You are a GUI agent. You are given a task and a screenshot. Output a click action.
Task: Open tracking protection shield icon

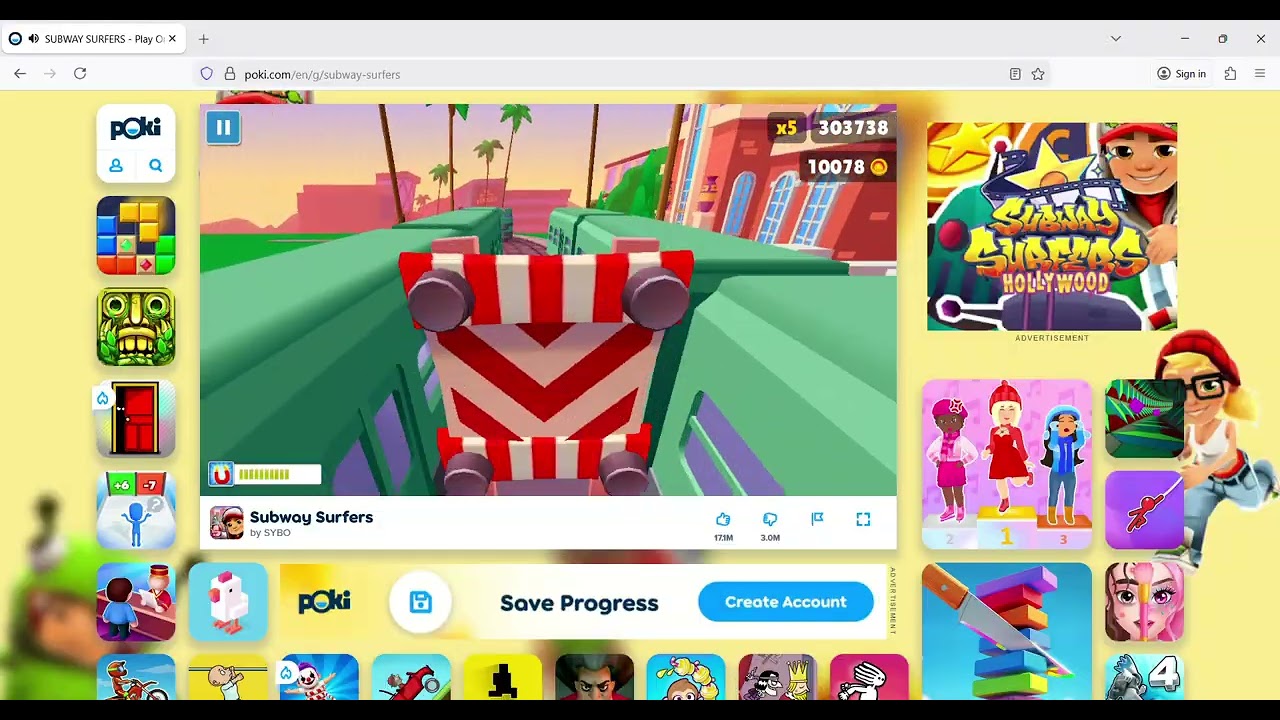click(x=206, y=74)
